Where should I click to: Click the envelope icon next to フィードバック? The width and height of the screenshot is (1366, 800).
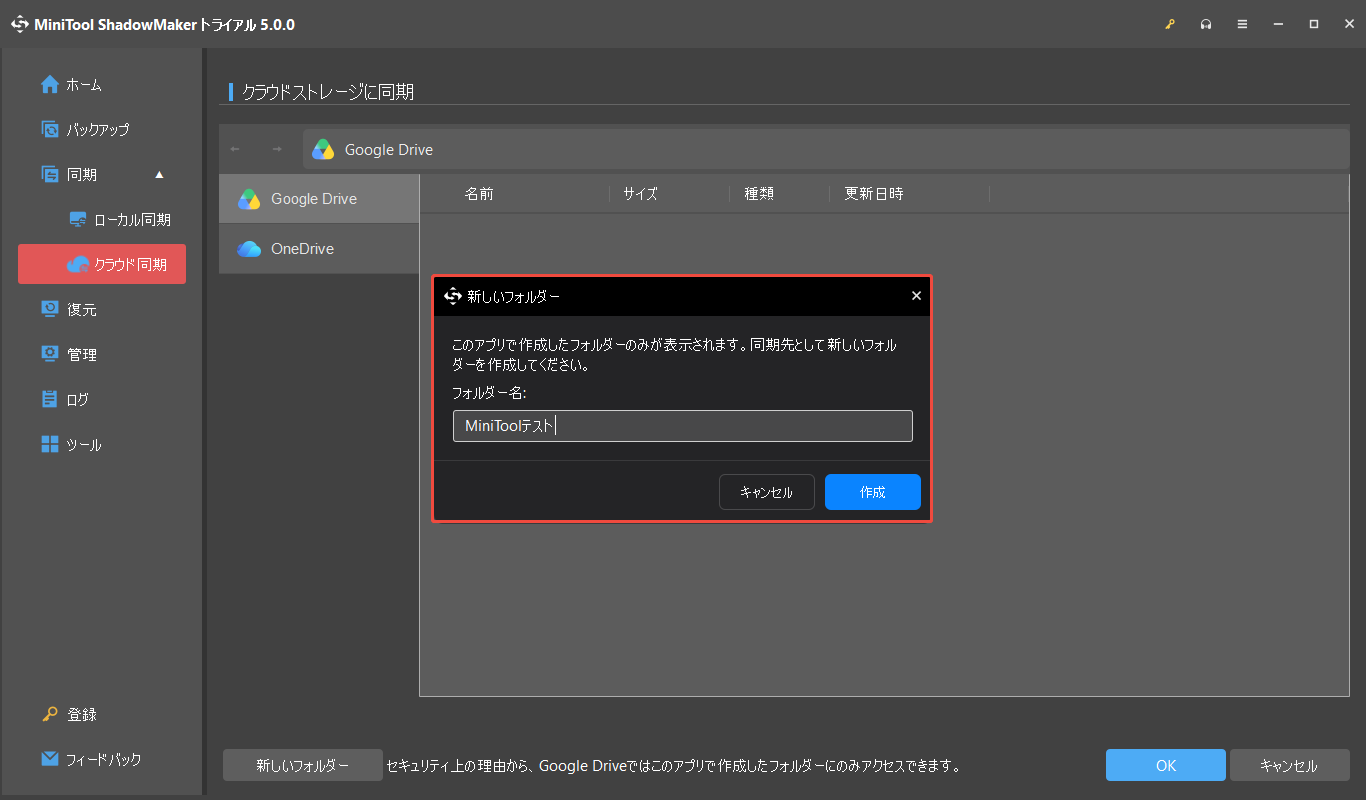(x=50, y=759)
